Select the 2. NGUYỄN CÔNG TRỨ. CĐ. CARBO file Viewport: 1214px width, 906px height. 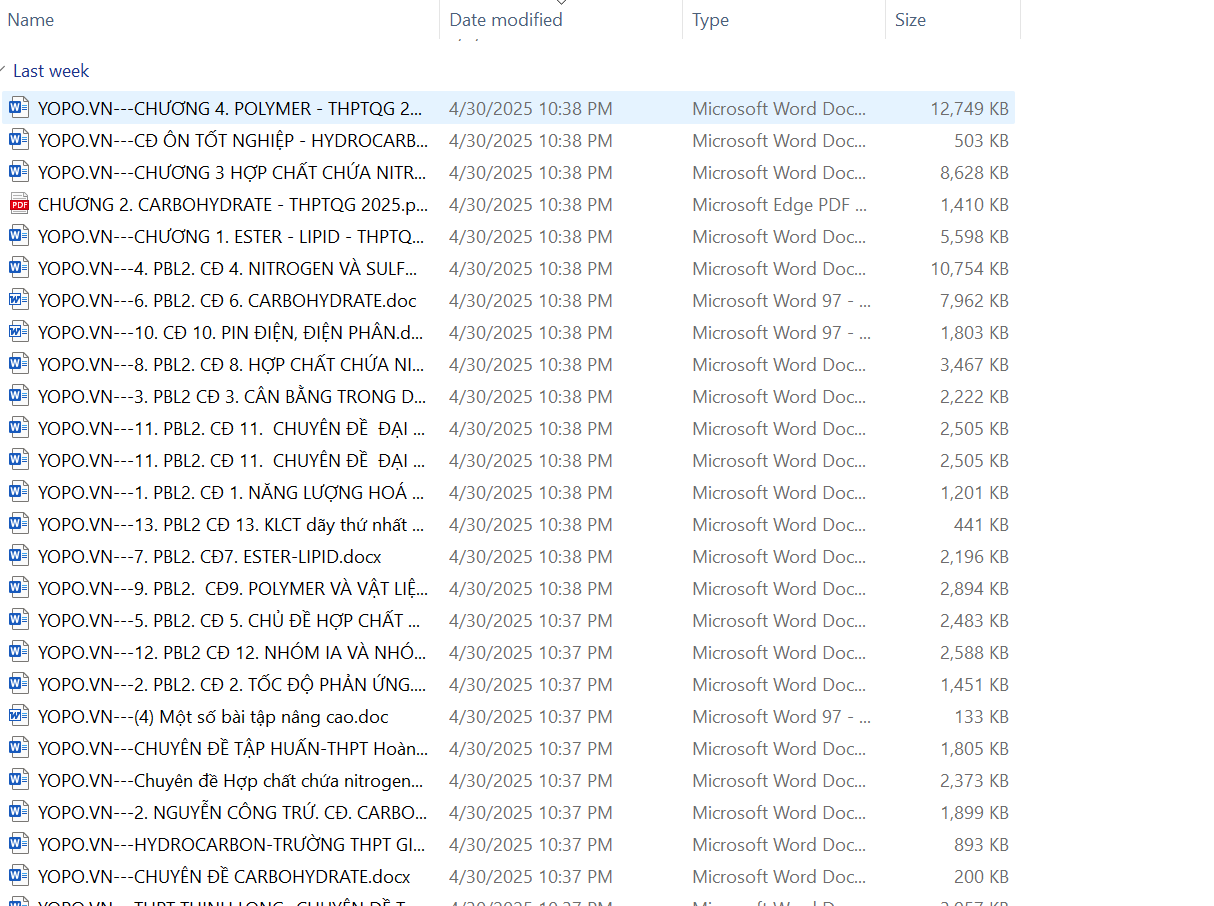232,812
